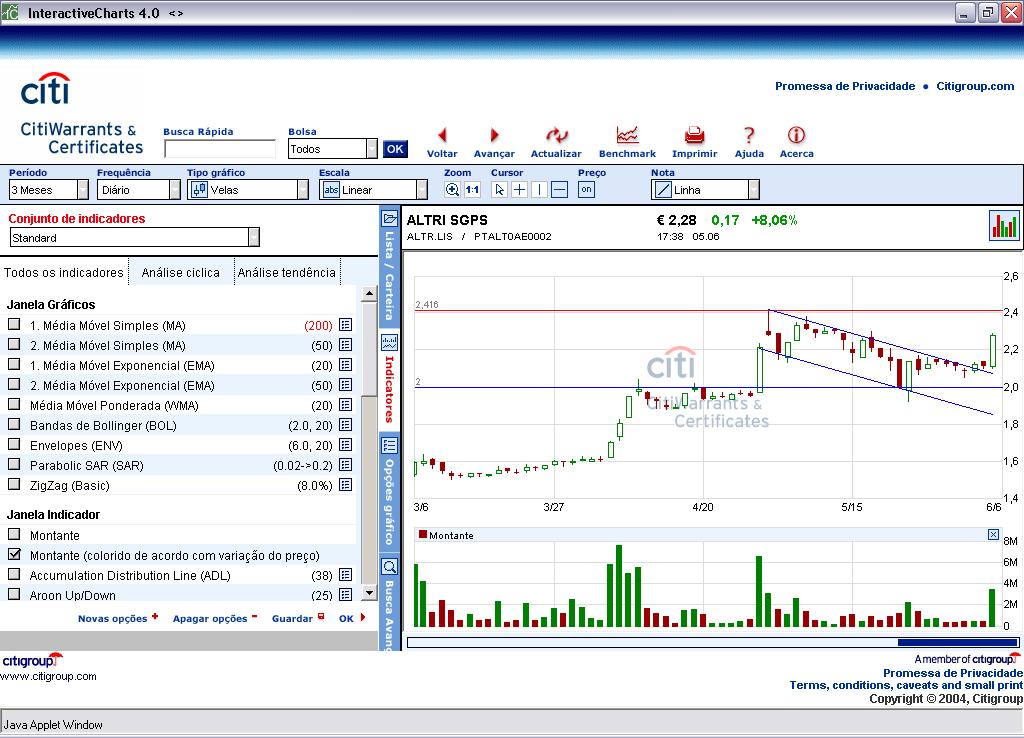Click the Voltar back arrow icon
1024x738 pixels.
pyautogui.click(x=442, y=136)
